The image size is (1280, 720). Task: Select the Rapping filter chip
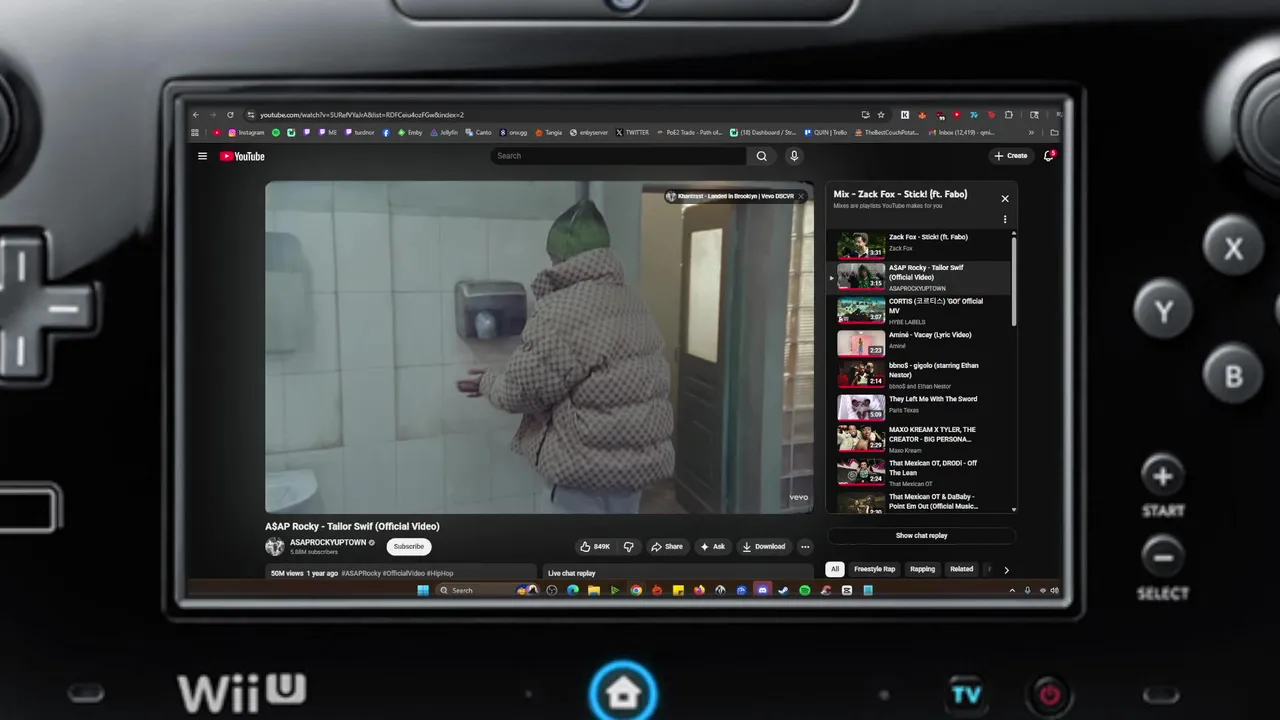(922, 569)
